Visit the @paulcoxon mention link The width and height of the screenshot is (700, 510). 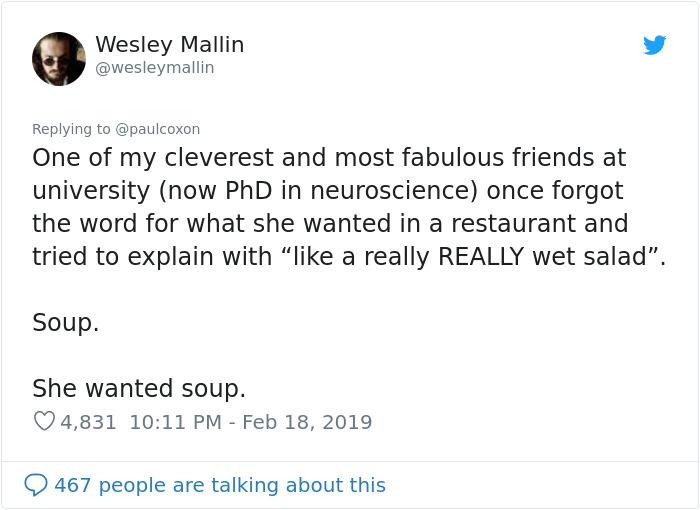pyautogui.click(x=158, y=129)
